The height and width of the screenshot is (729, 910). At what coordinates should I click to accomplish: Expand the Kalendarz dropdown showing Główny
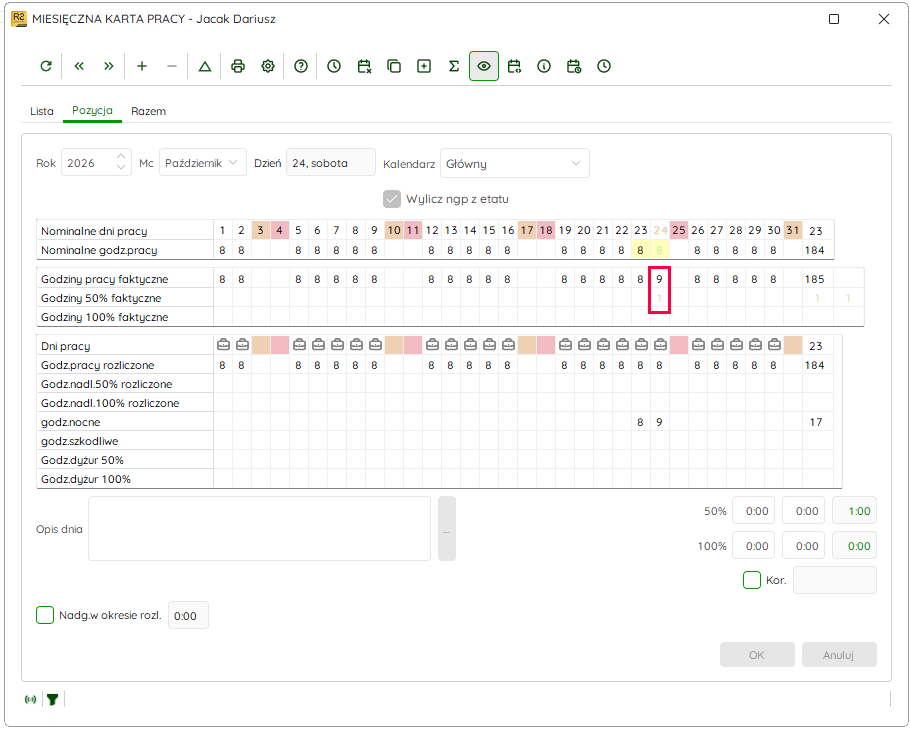point(515,164)
